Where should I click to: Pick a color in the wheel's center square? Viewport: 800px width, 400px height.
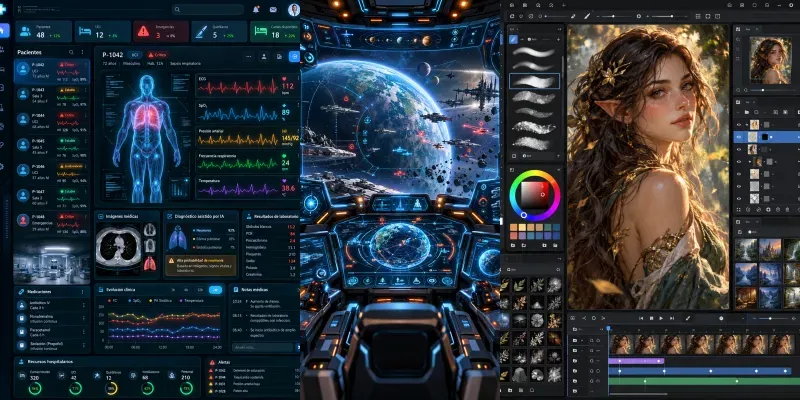(534, 195)
